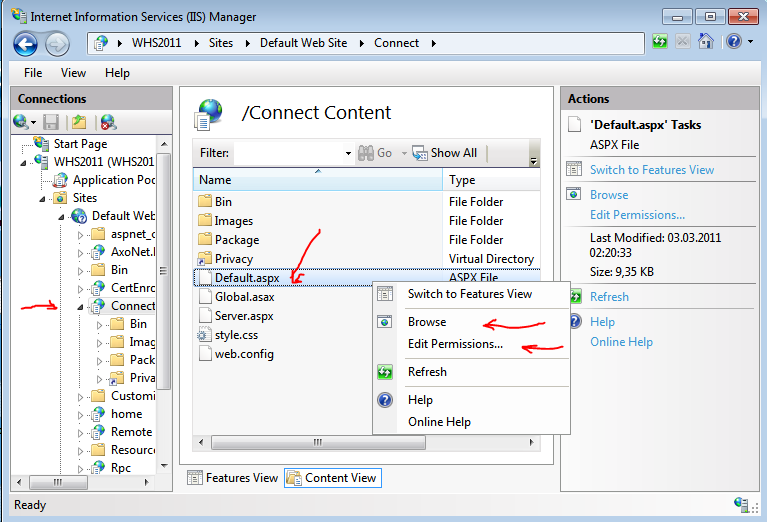767x522 pixels.
Task: Click the folder icon in Connections toolbar
Action: point(78,122)
